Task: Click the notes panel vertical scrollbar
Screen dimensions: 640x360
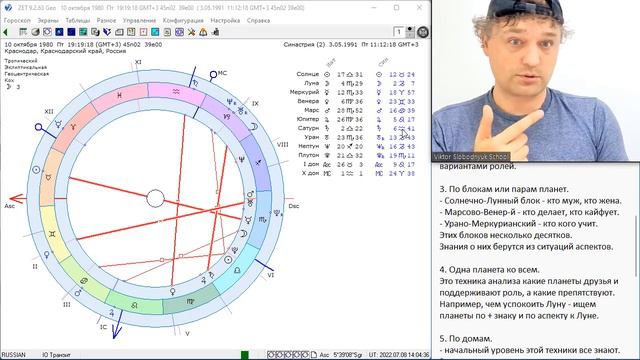Action: pos(636,245)
